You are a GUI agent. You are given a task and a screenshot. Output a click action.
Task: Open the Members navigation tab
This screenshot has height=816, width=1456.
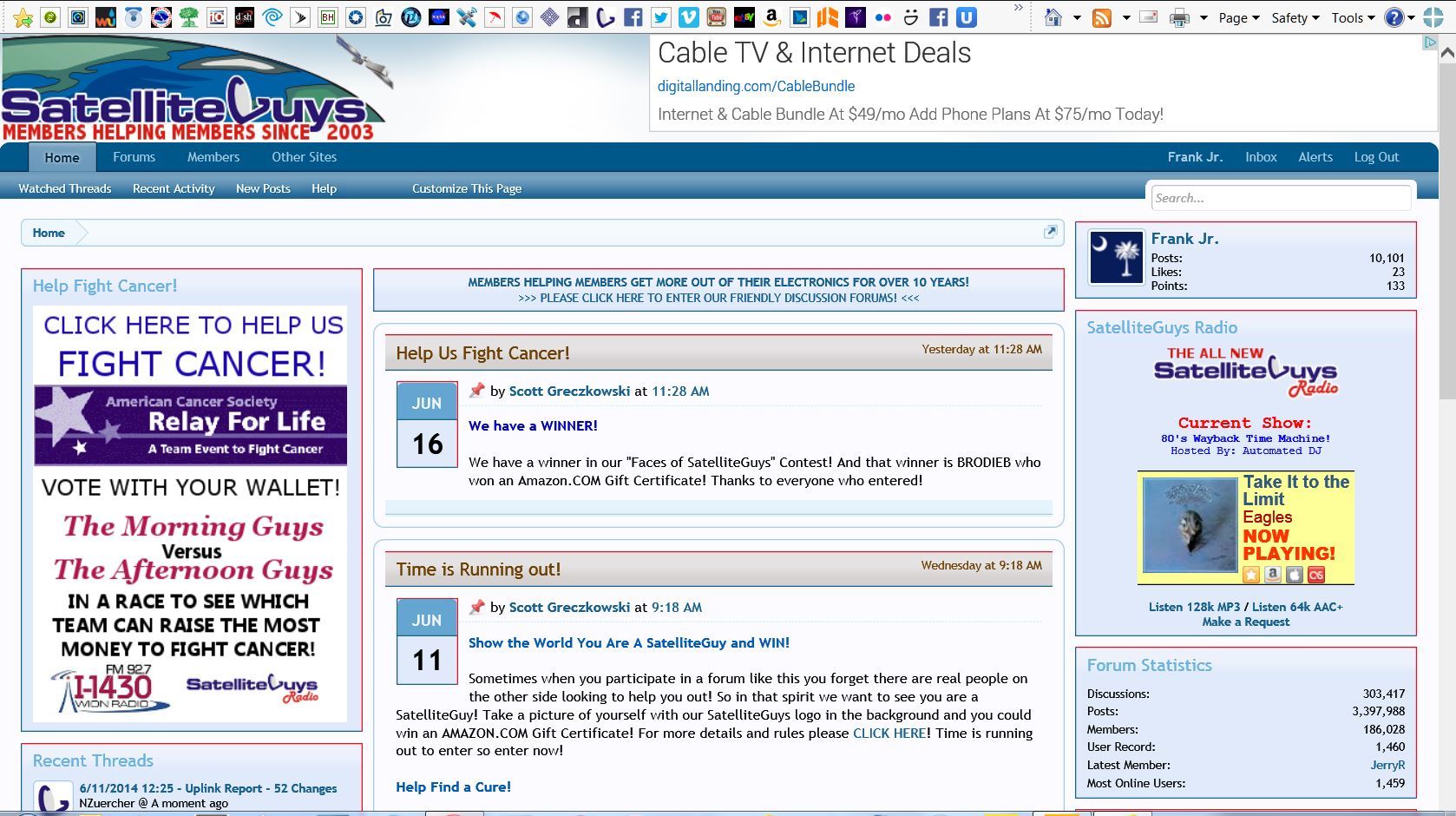tap(213, 157)
